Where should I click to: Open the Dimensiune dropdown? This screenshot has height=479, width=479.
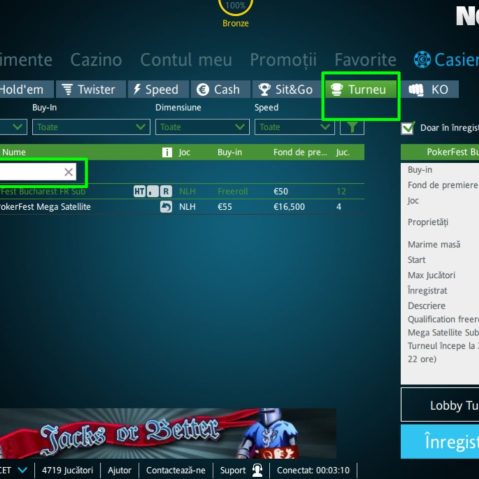202,127
